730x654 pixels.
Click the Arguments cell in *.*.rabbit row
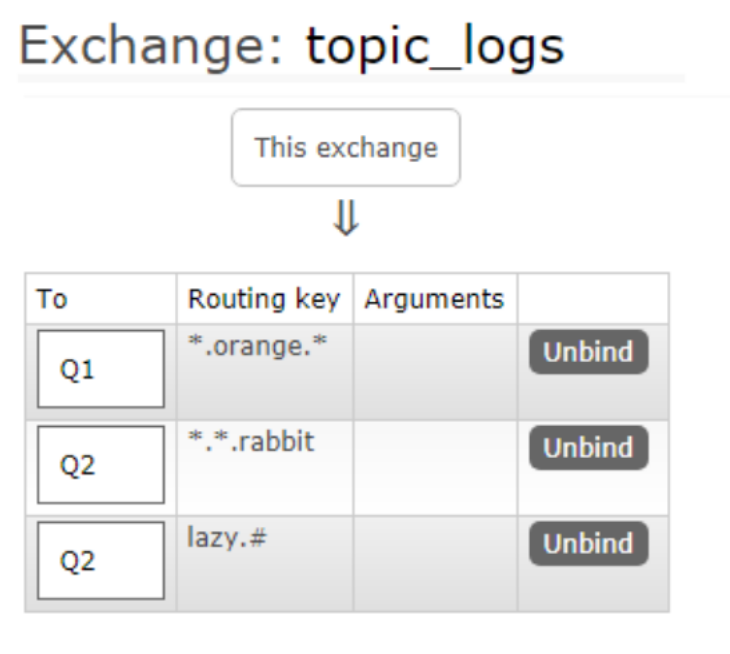(x=435, y=467)
